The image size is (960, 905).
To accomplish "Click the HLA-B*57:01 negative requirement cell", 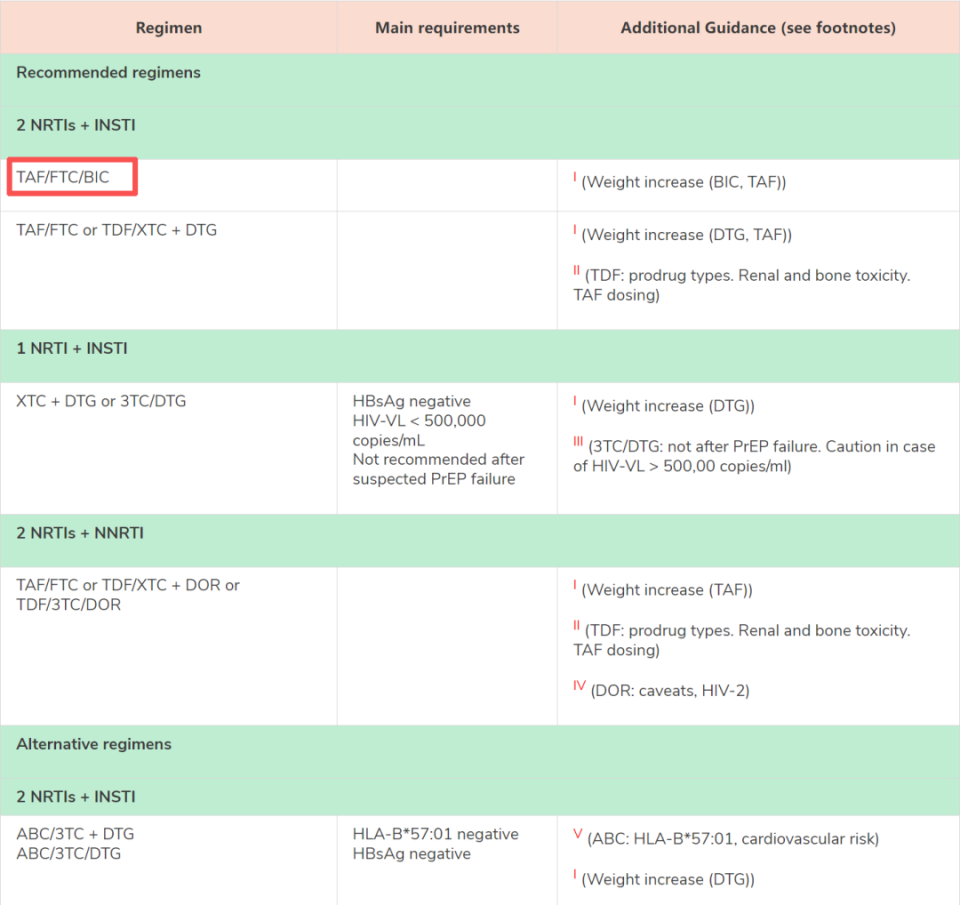I will [435, 834].
